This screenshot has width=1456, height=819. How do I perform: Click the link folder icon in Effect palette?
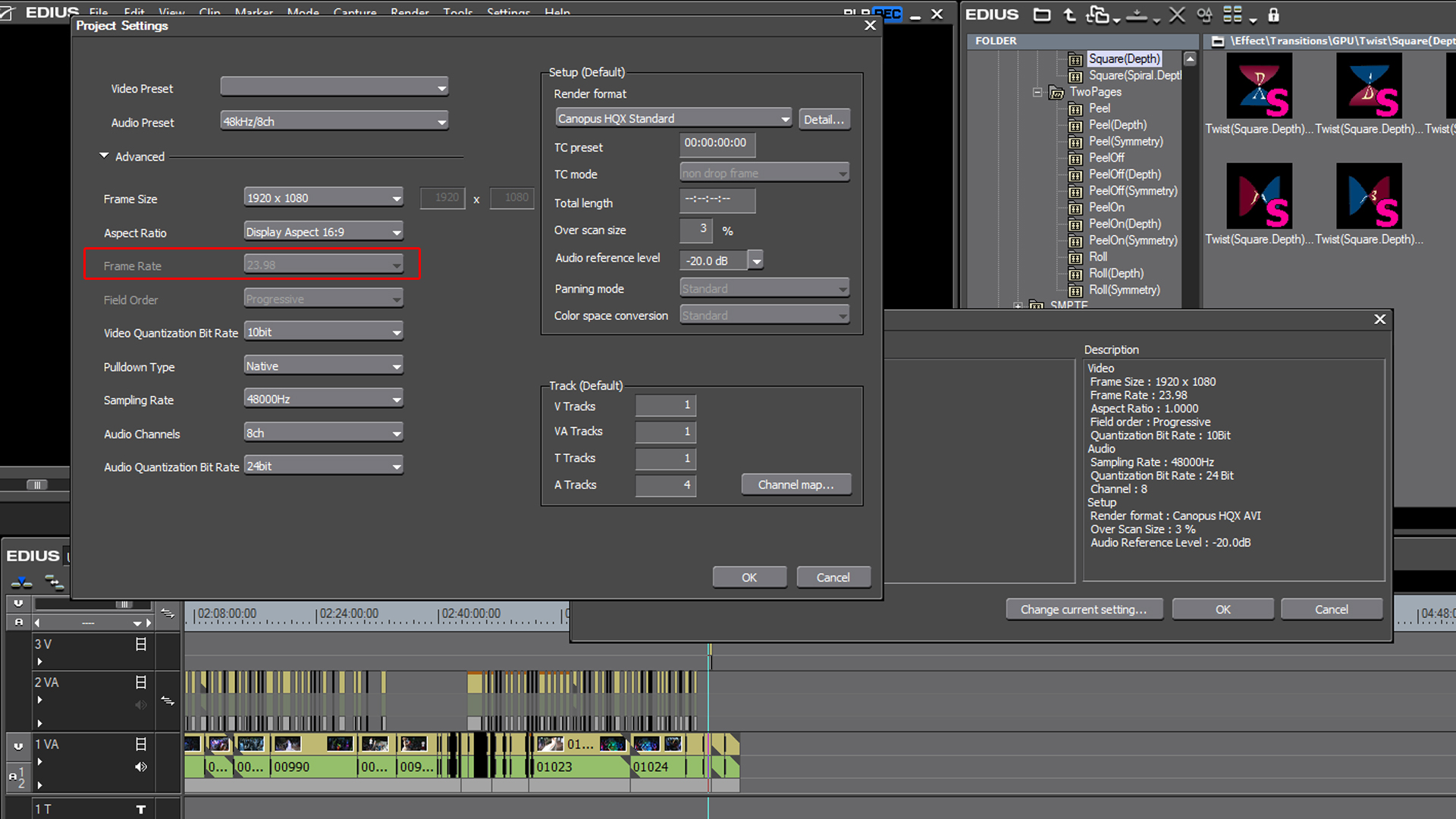click(1097, 14)
